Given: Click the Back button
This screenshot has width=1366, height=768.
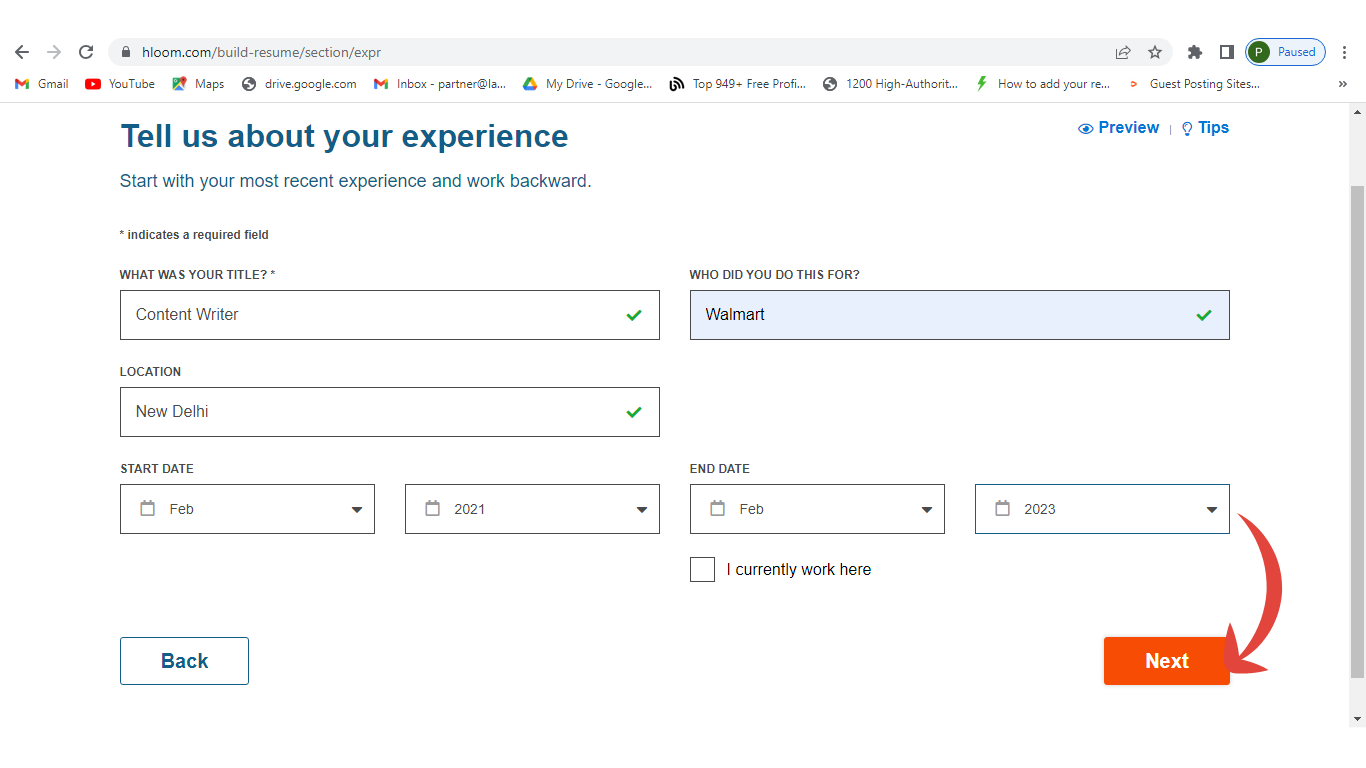Looking at the screenshot, I should tap(184, 661).
